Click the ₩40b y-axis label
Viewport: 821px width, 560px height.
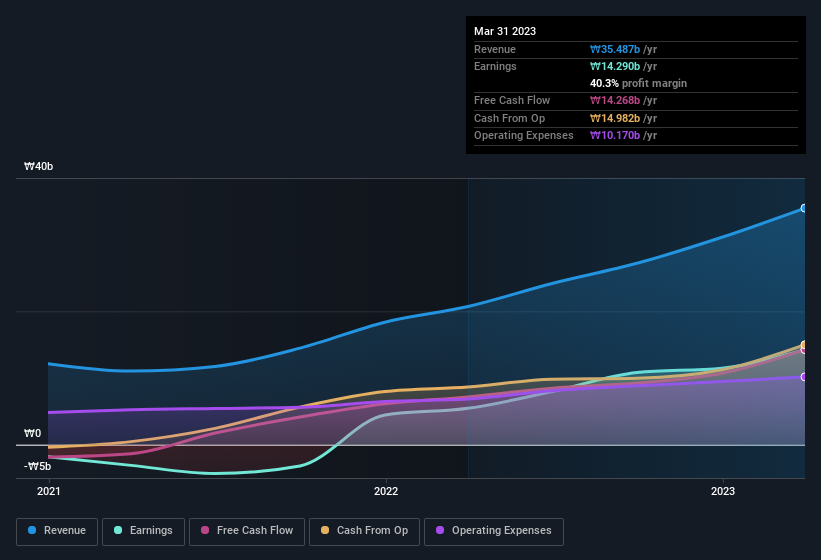[x=38, y=166]
